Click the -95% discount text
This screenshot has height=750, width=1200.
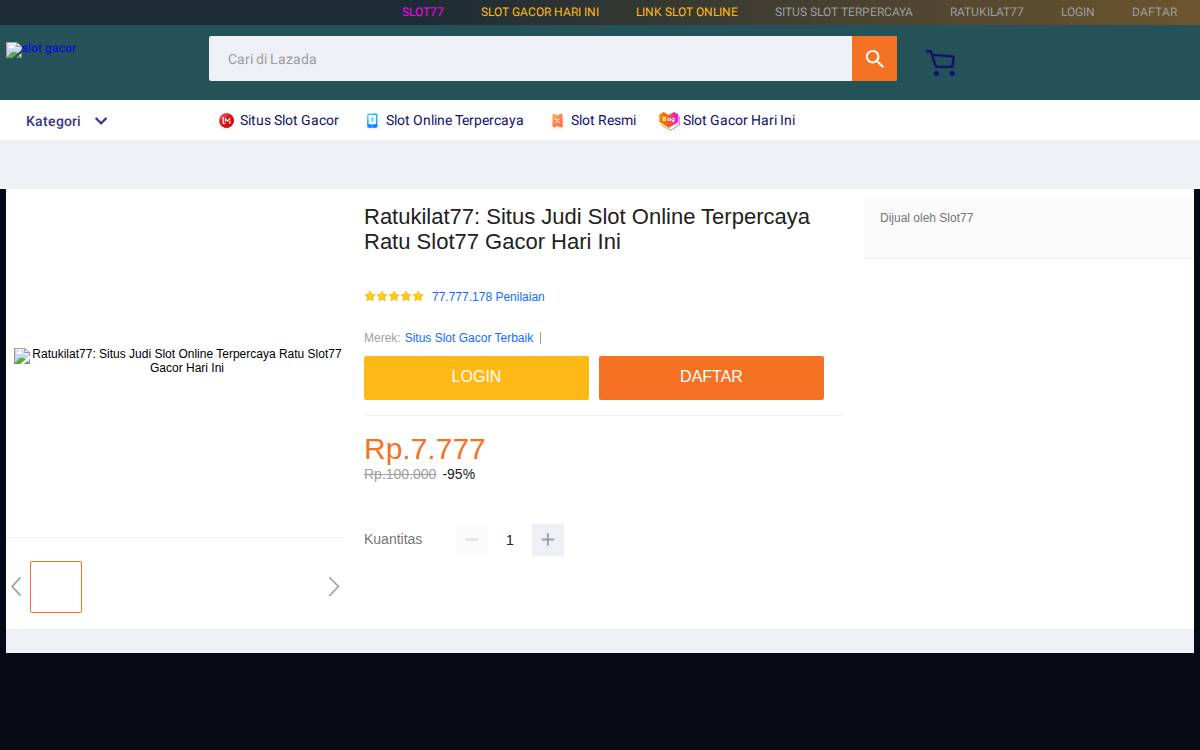pos(459,474)
